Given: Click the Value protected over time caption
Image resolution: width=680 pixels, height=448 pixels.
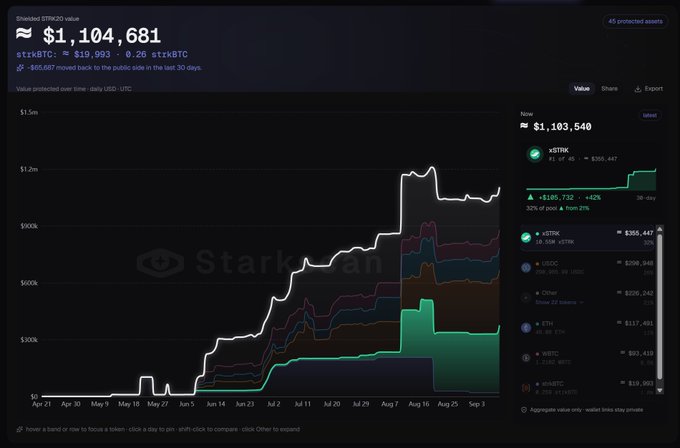Looking at the screenshot, I should (x=74, y=89).
